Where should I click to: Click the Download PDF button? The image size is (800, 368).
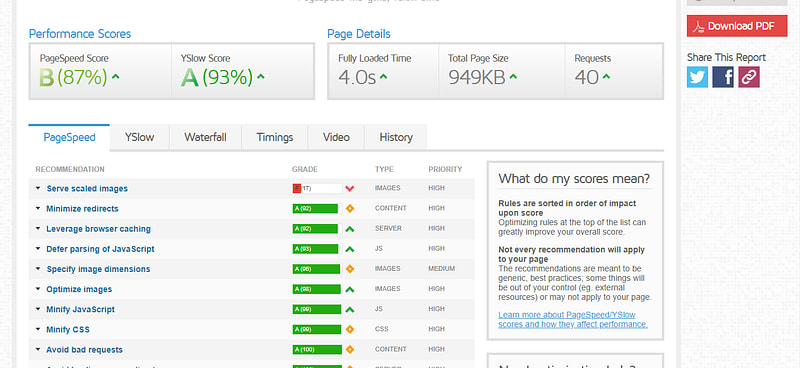737,26
